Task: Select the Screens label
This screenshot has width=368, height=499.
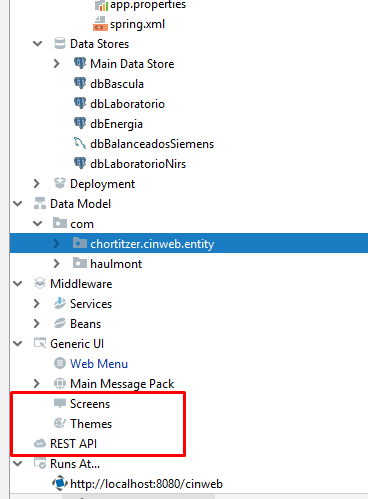Action: coord(90,404)
